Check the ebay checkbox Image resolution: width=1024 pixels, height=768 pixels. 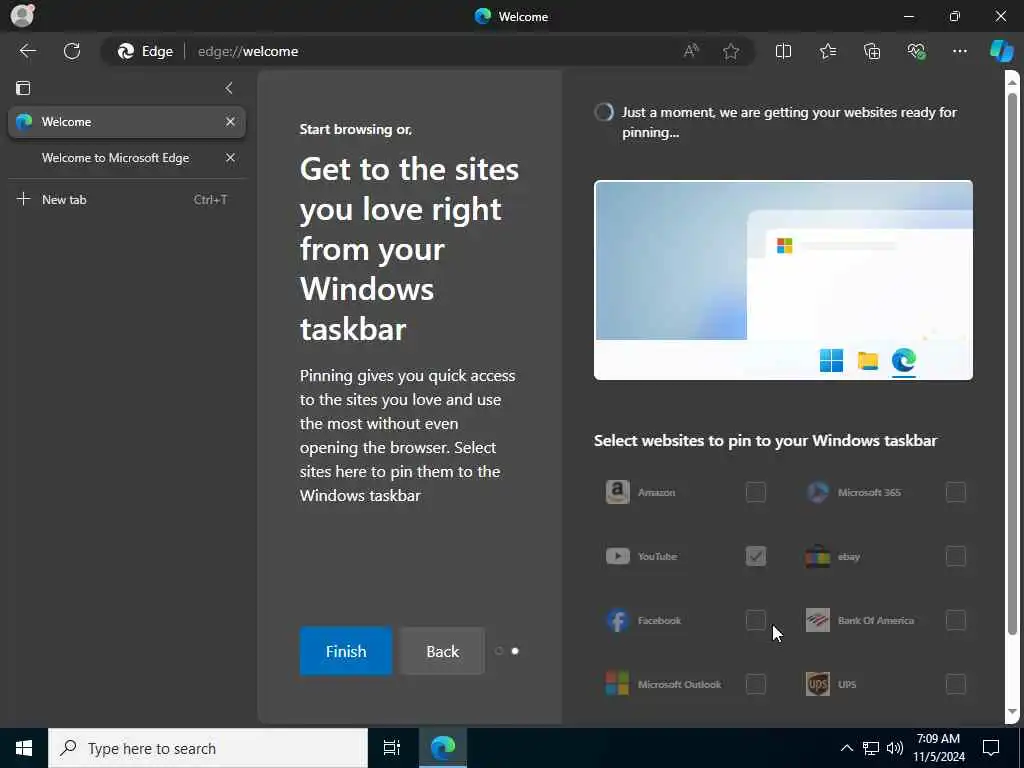(955, 556)
